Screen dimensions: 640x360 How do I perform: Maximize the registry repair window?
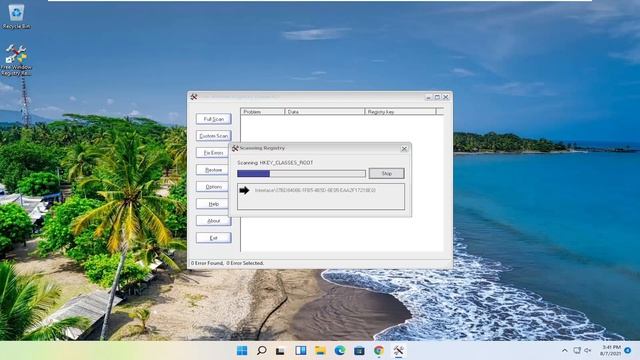(437, 97)
